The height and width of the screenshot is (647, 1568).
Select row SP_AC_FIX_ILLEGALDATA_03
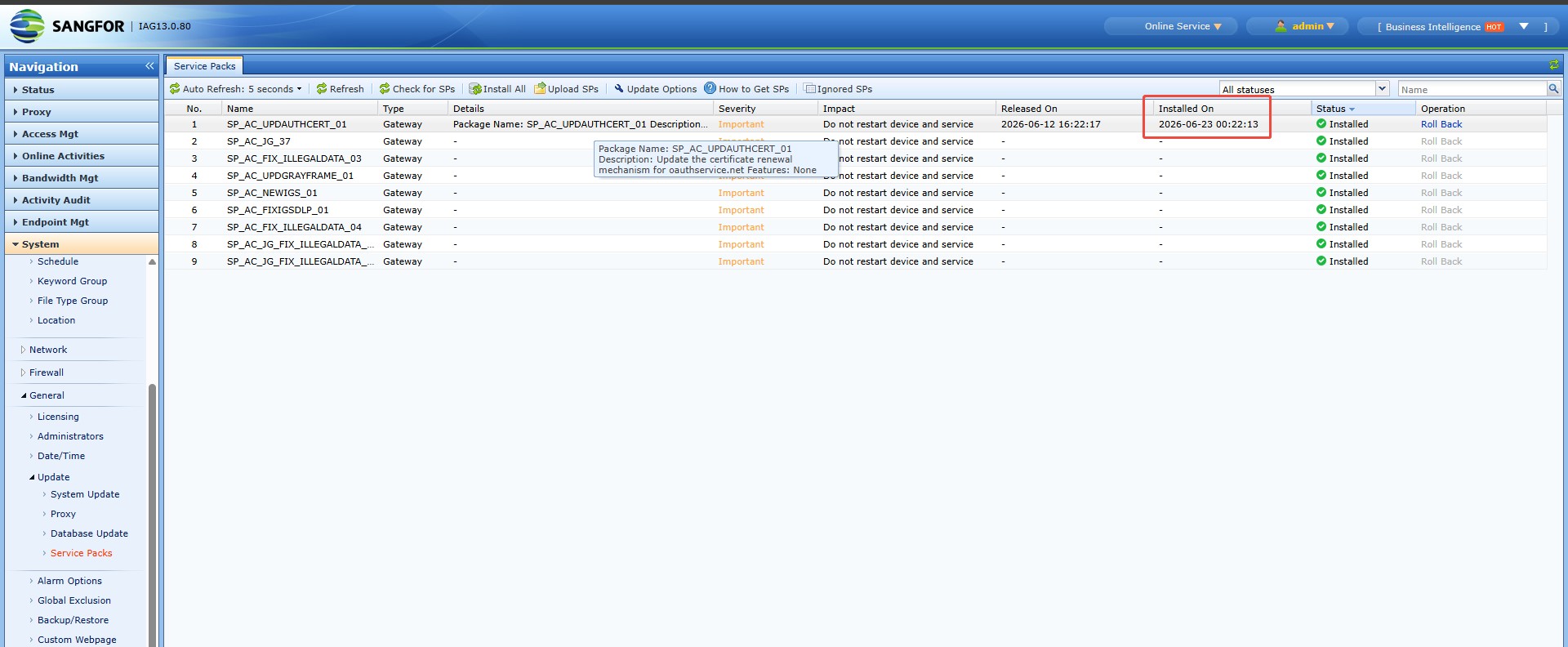point(855,158)
